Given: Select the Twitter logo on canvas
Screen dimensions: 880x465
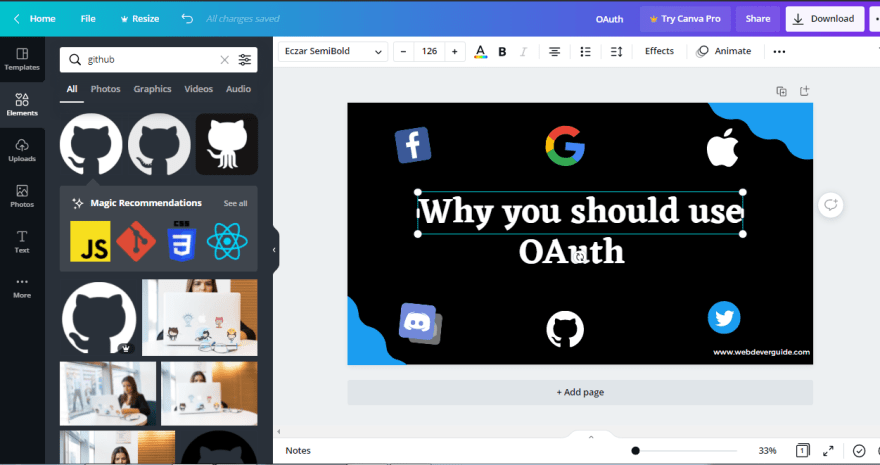Looking at the screenshot, I should coord(724,317).
